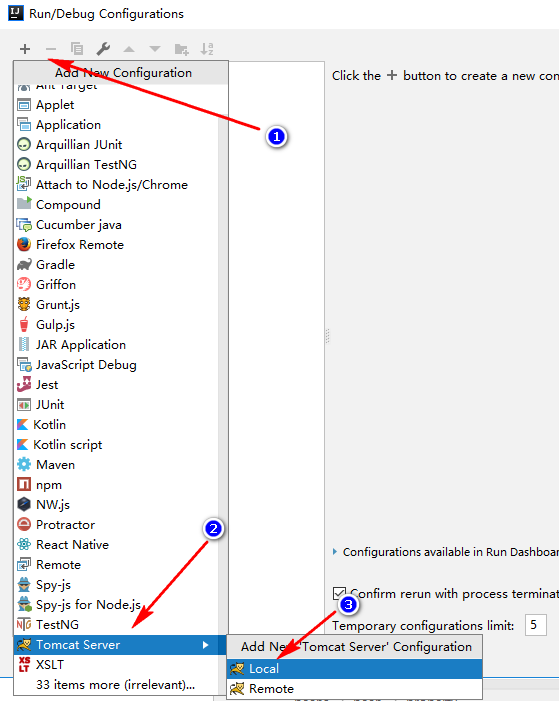Expand Configurations available in Run Dashboard
The width and height of the screenshot is (559, 701).
click(x=335, y=552)
